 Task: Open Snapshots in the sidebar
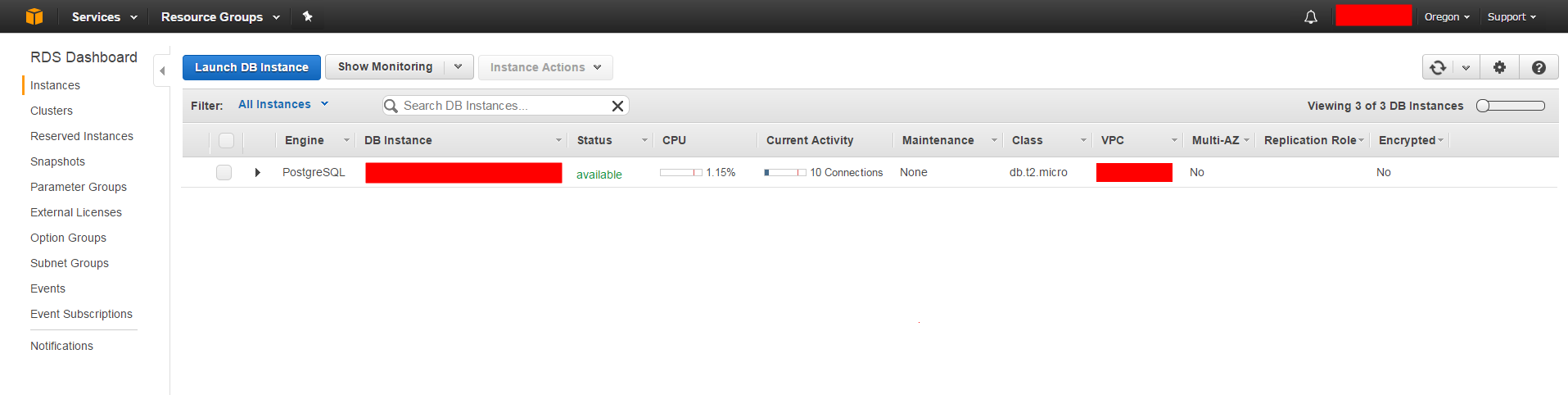click(x=57, y=161)
